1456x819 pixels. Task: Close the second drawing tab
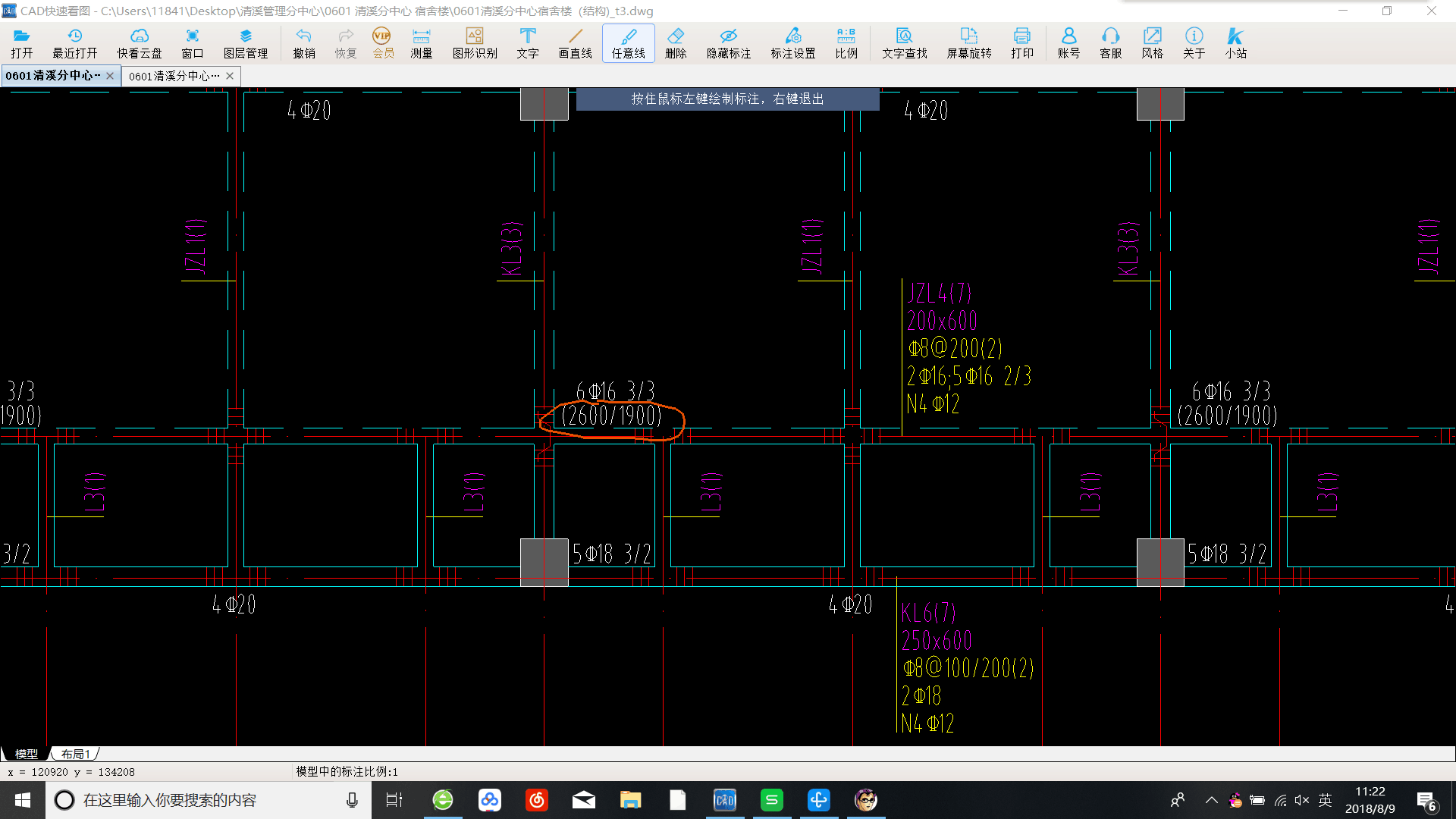[230, 76]
